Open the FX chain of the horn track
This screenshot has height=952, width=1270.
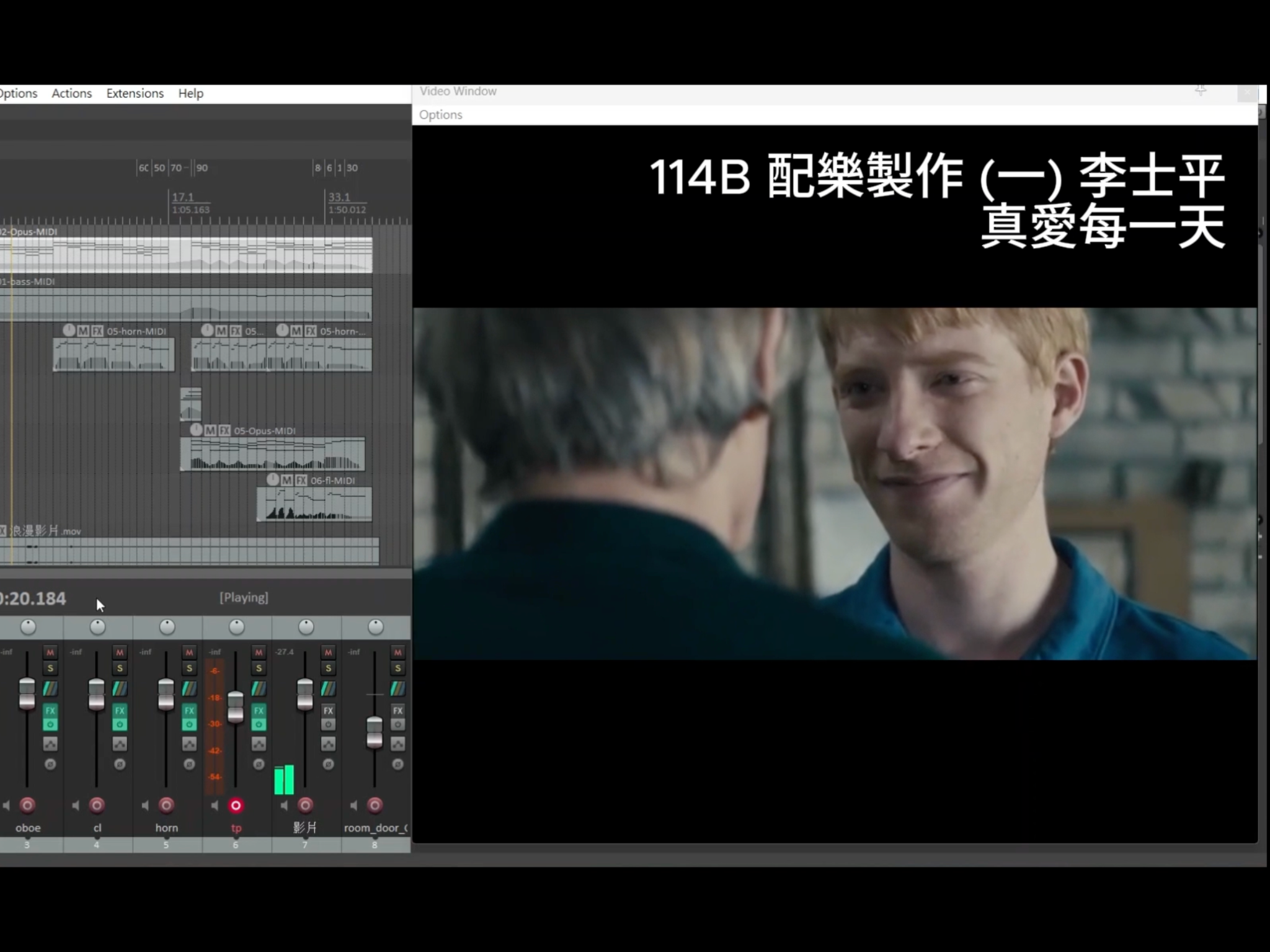coord(189,711)
